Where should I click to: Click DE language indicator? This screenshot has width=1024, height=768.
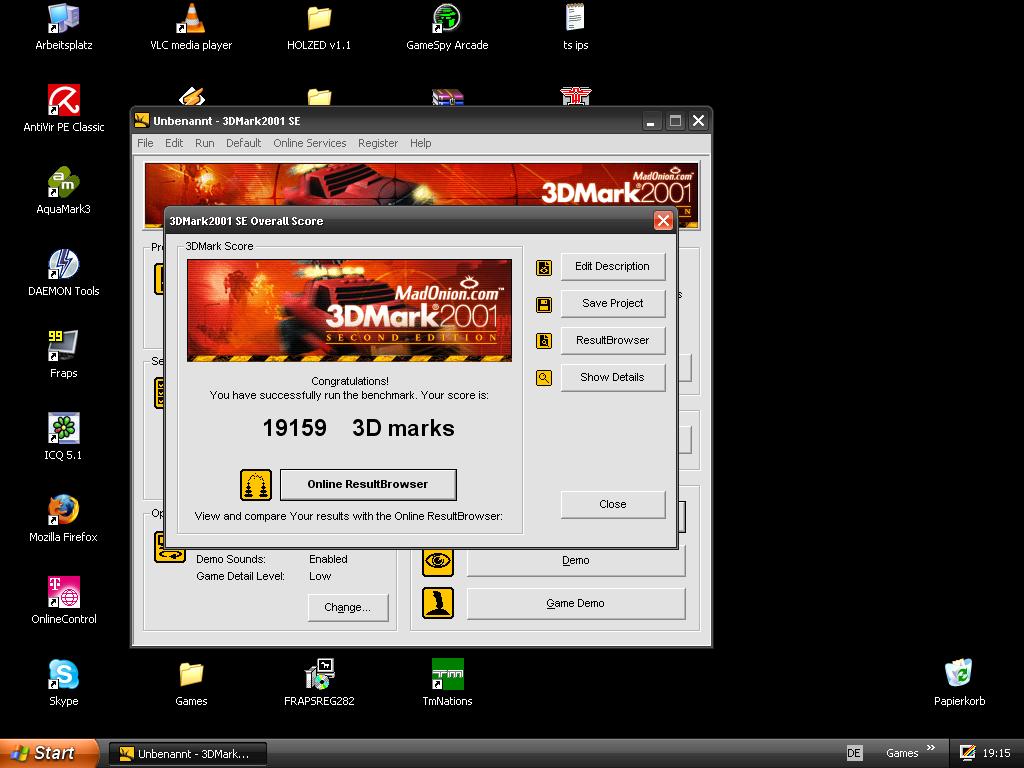(853, 753)
